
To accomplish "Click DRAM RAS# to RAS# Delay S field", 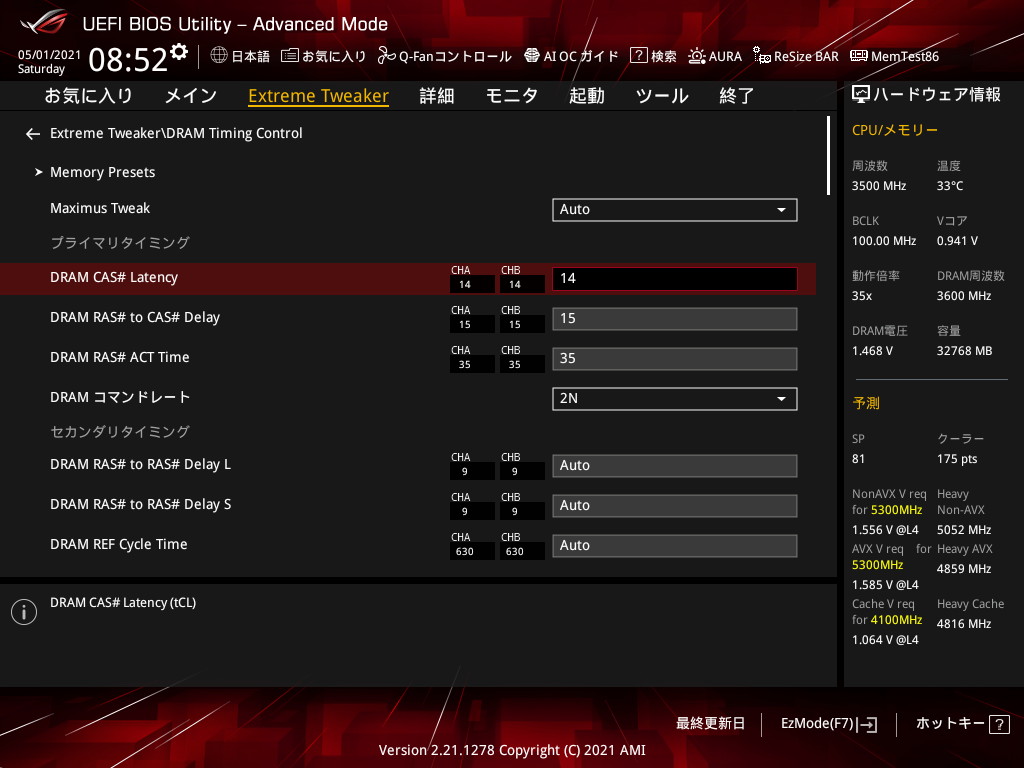I will 675,505.
